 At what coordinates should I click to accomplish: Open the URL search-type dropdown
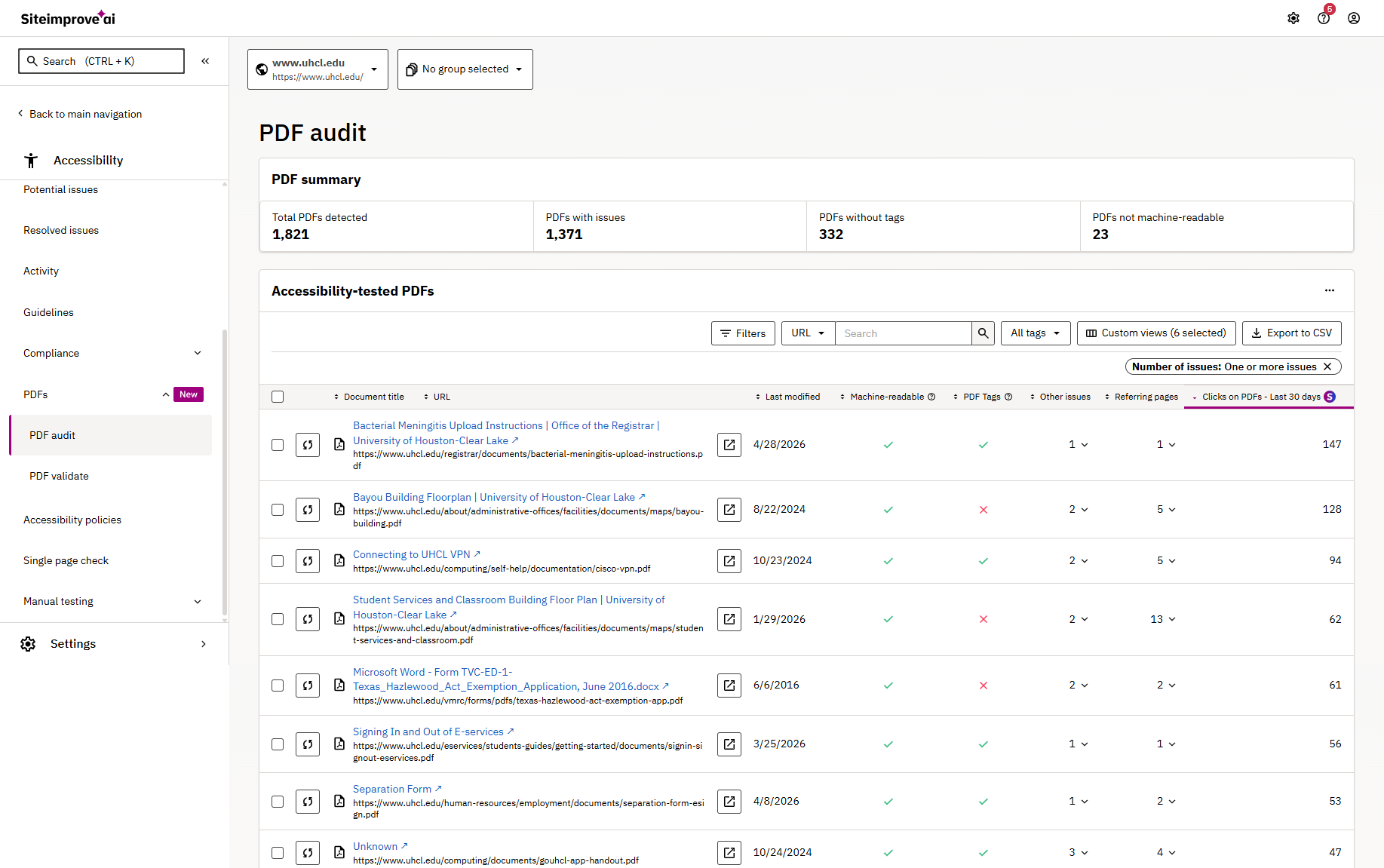click(x=808, y=333)
